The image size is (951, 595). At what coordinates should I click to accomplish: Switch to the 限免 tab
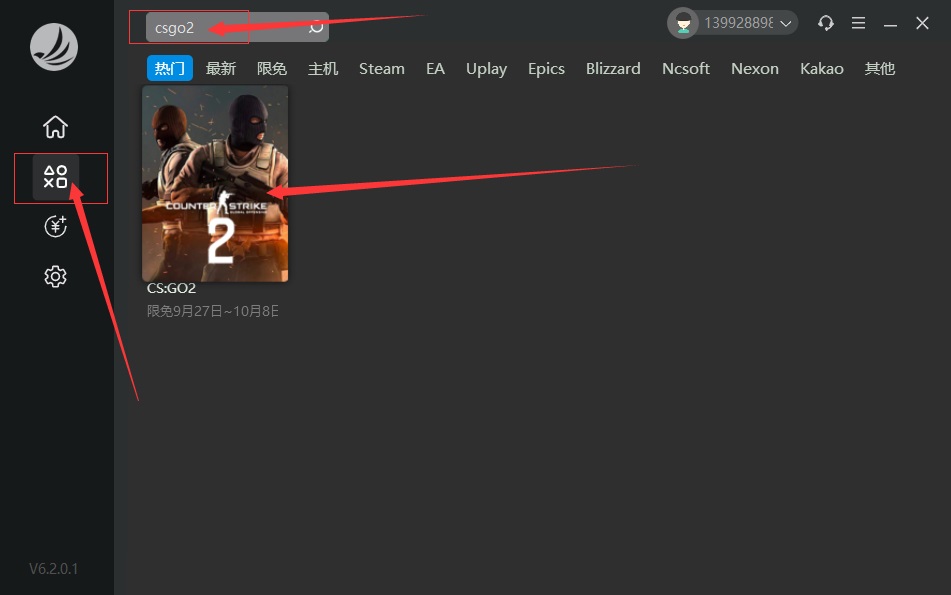click(x=272, y=69)
